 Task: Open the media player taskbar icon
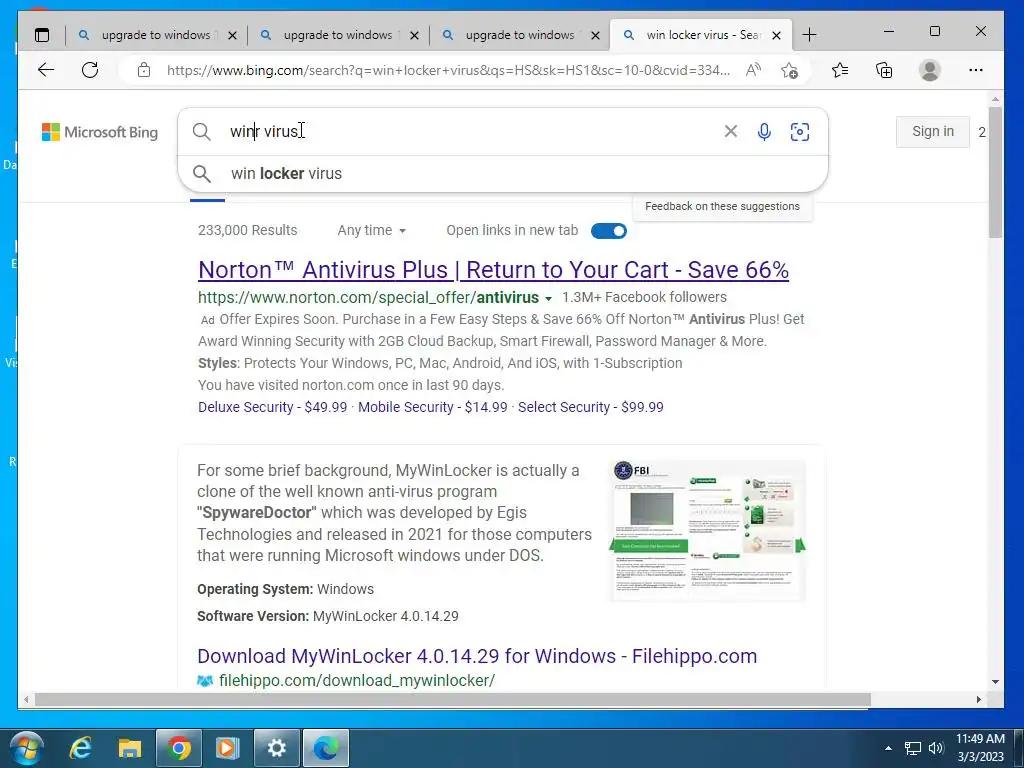pyautogui.click(x=227, y=748)
